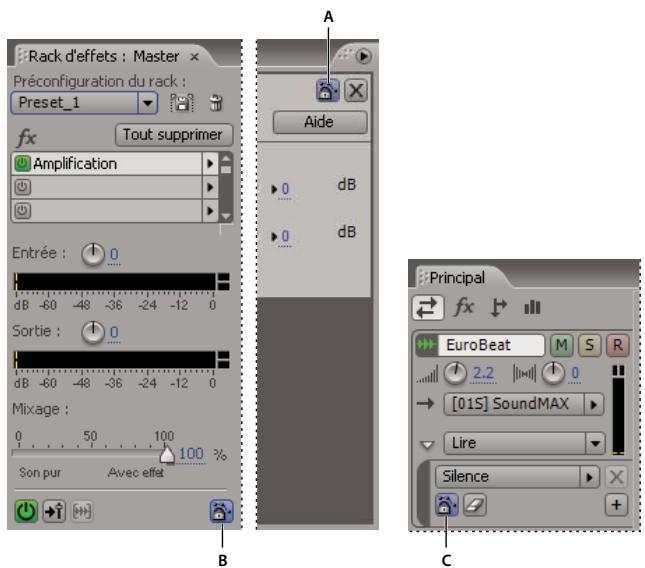The image size is (645, 568).
Task: Click the Mixage 100 percent value
Action: point(192,454)
